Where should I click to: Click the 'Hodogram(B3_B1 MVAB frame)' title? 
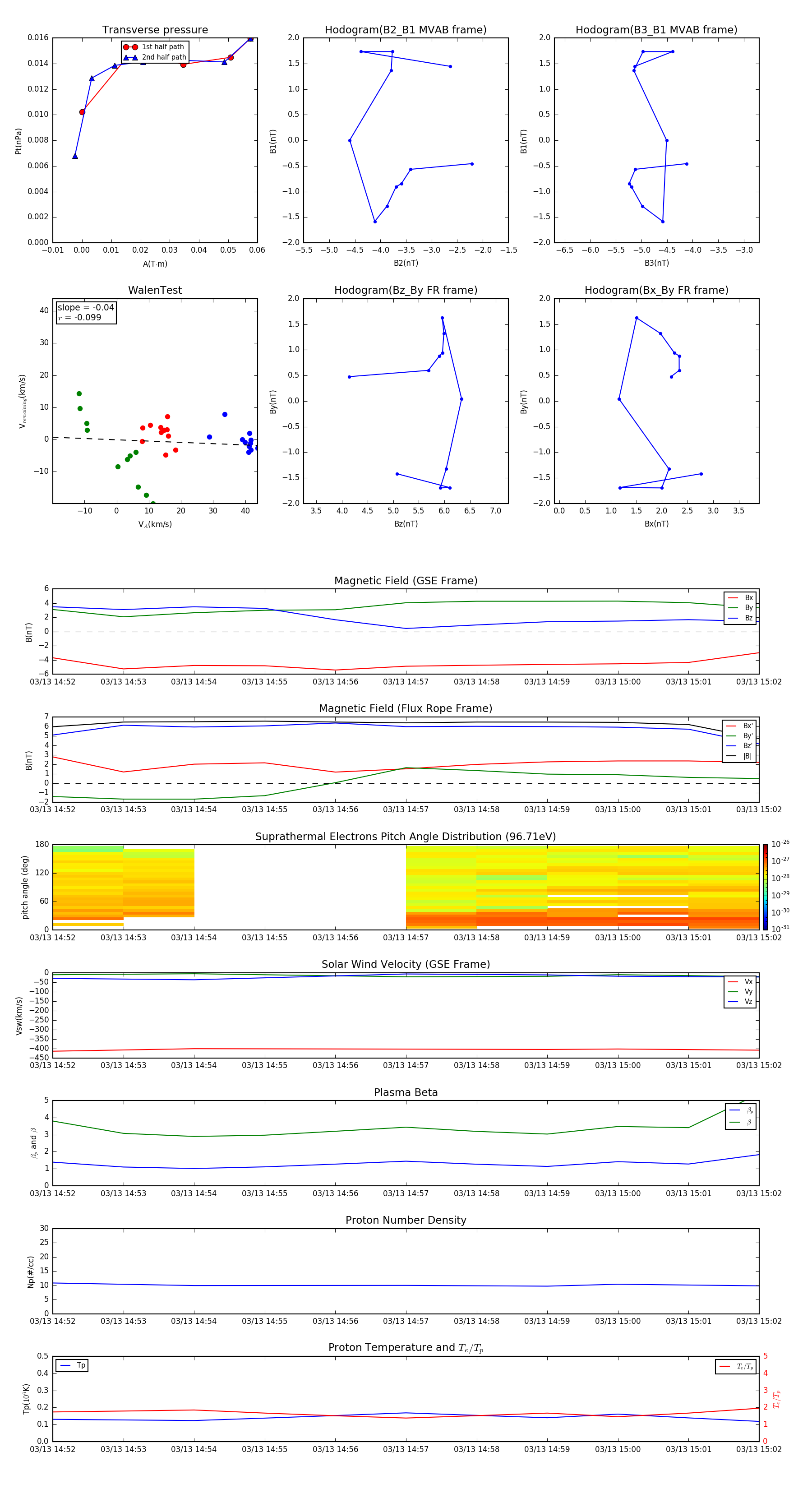pyautogui.click(x=656, y=30)
